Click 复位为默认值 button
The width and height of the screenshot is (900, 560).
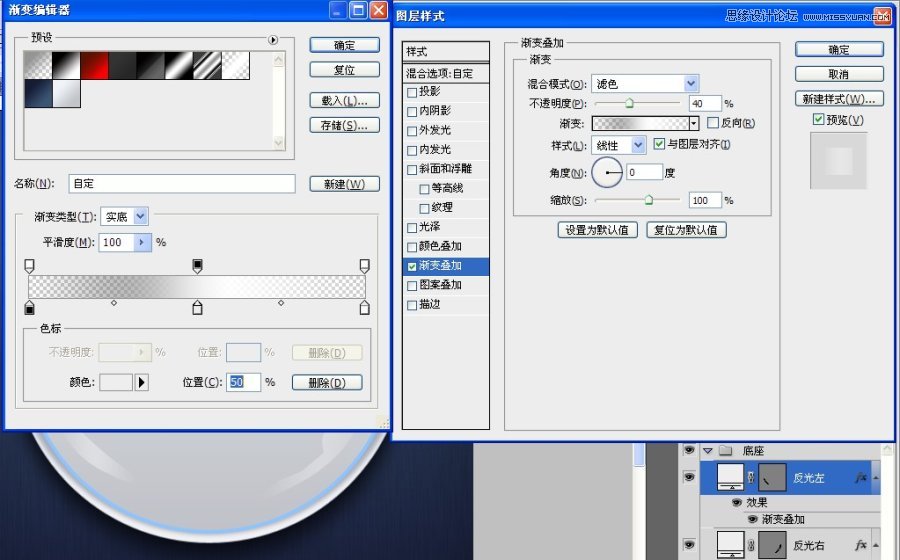pyautogui.click(x=686, y=230)
